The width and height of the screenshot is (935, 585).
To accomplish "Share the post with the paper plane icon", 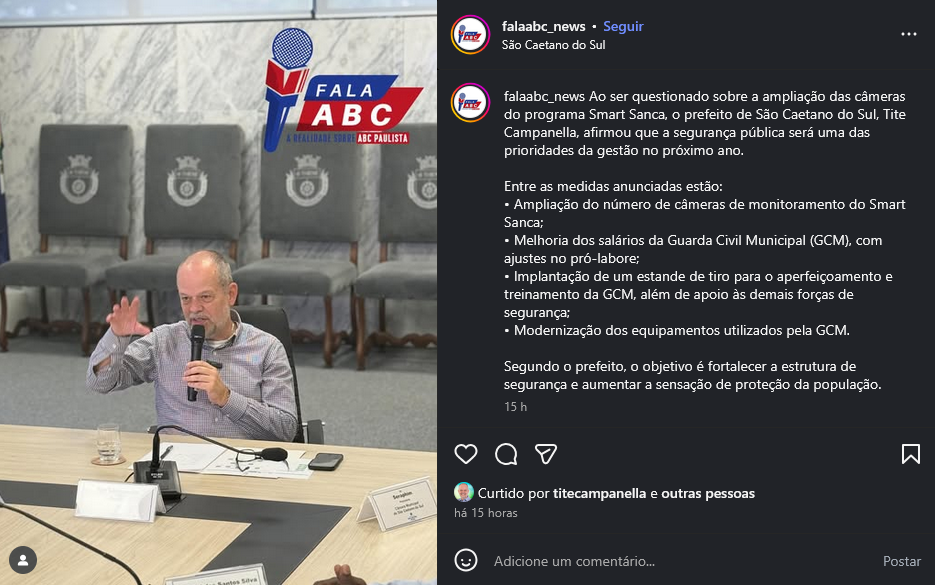I will 546,454.
